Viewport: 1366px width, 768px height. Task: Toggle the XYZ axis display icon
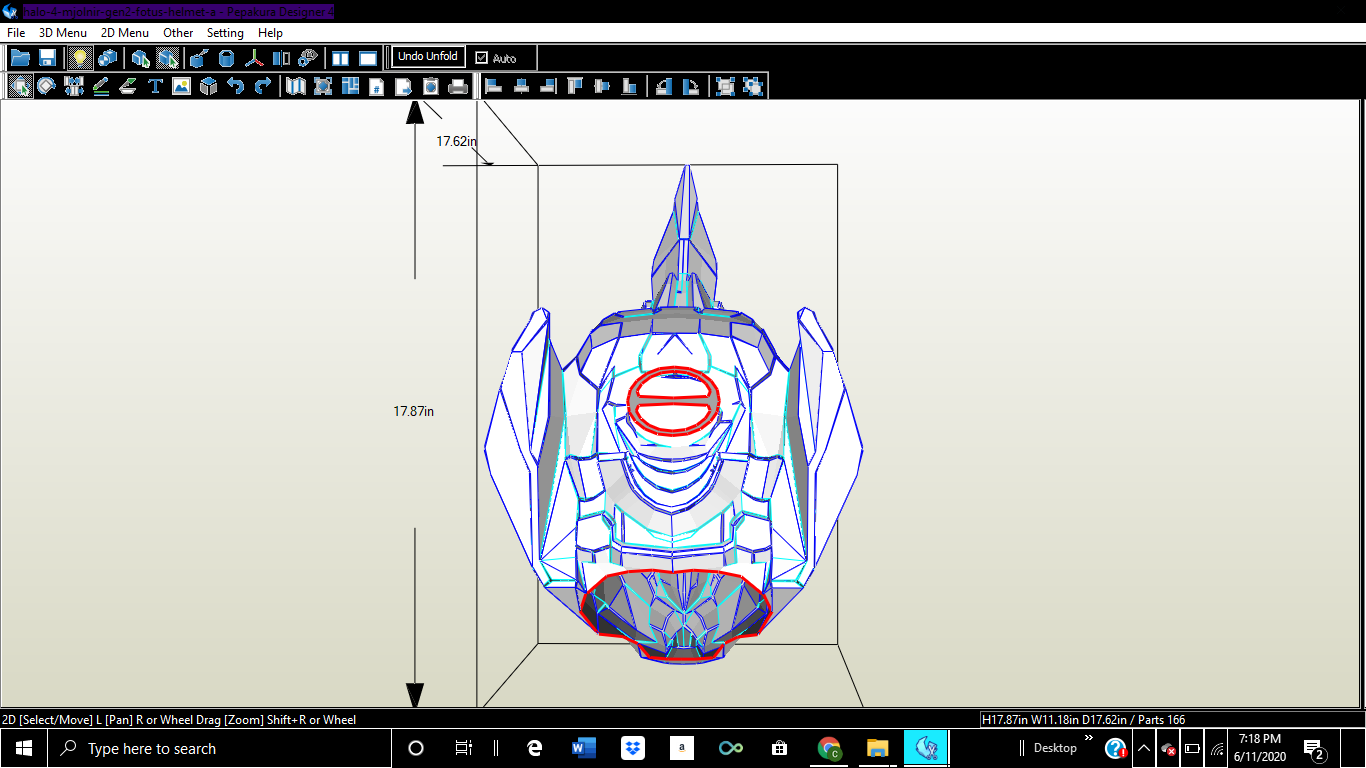pyautogui.click(x=254, y=58)
